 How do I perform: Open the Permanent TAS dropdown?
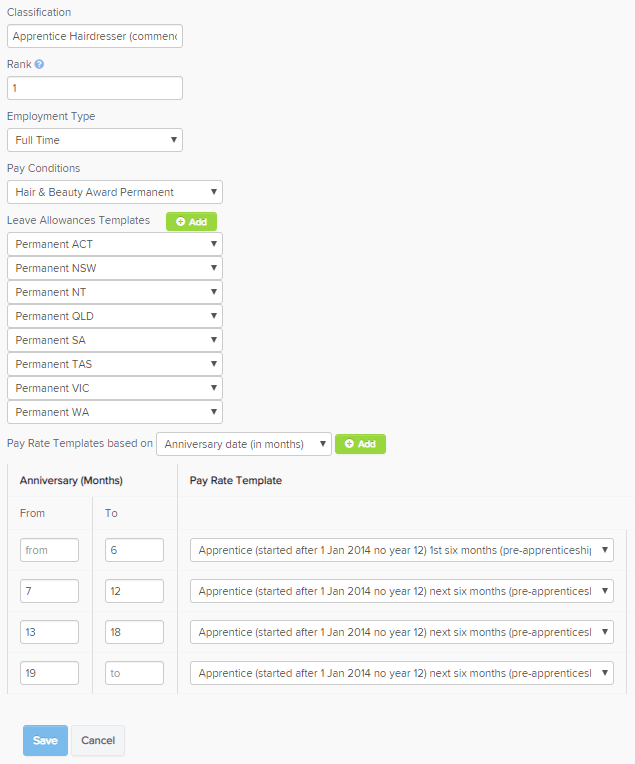point(115,364)
